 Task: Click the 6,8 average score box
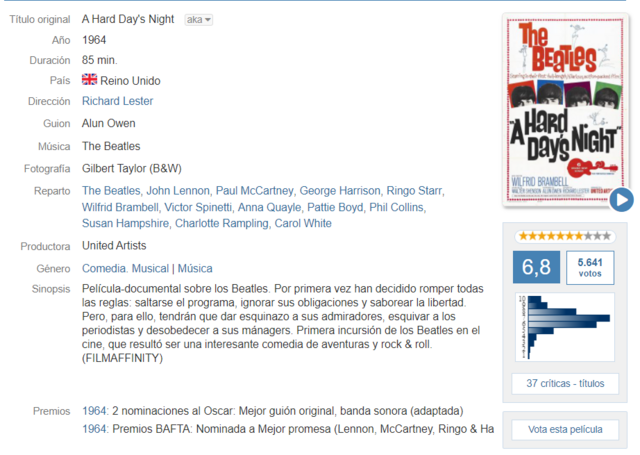[x=536, y=268]
